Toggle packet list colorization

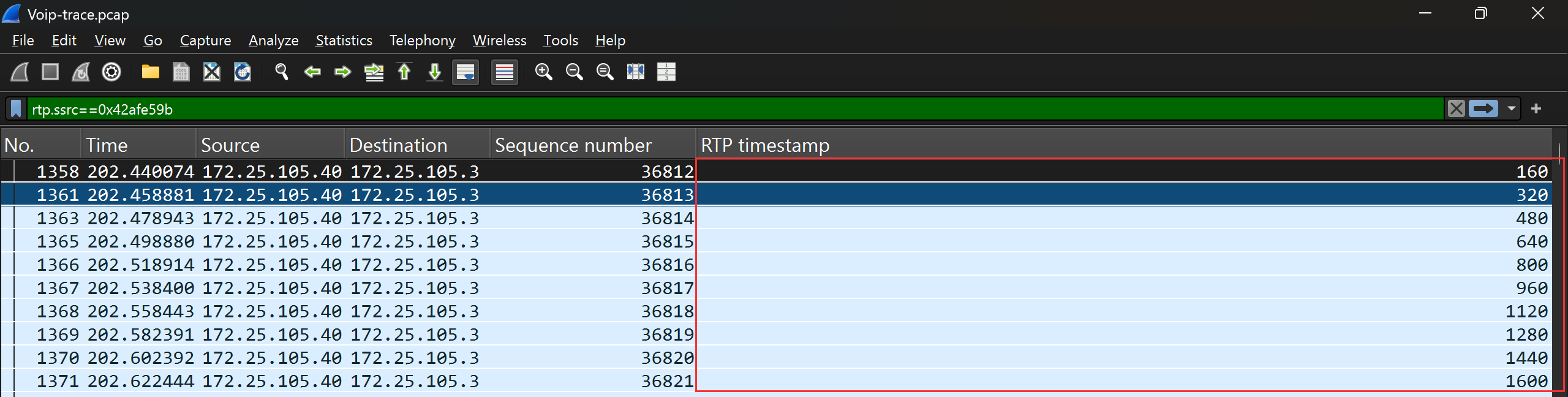click(x=505, y=72)
